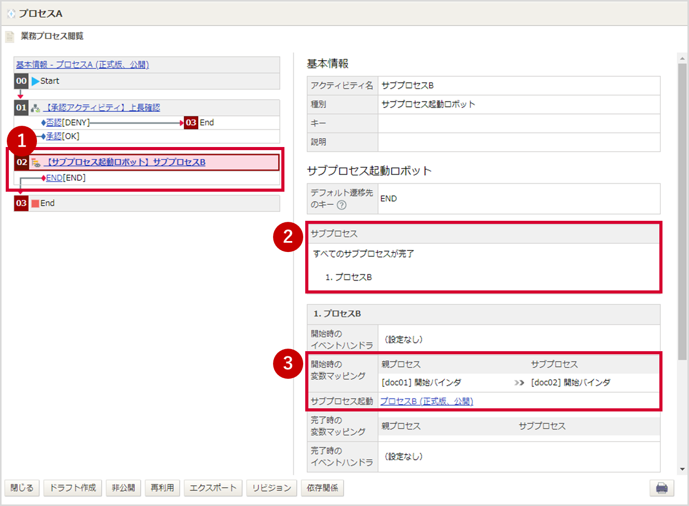689x506 pixels.
Task: Click the 非公開 button
Action: (123, 488)
